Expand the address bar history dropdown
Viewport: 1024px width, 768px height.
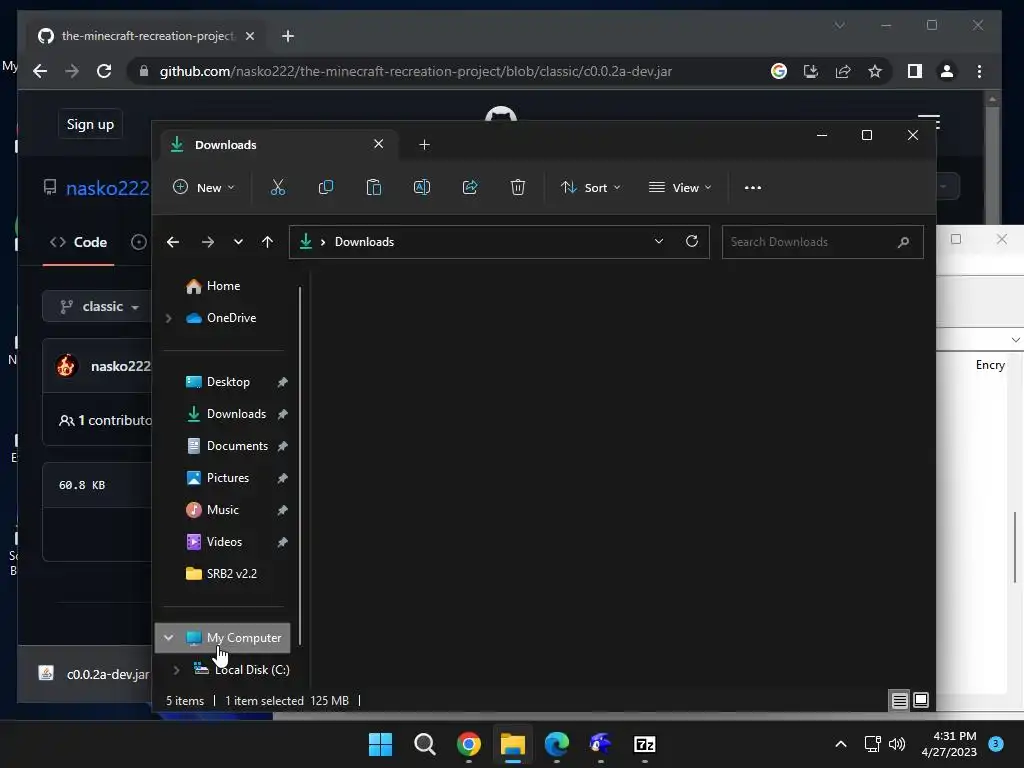click(x=659, y=241)
